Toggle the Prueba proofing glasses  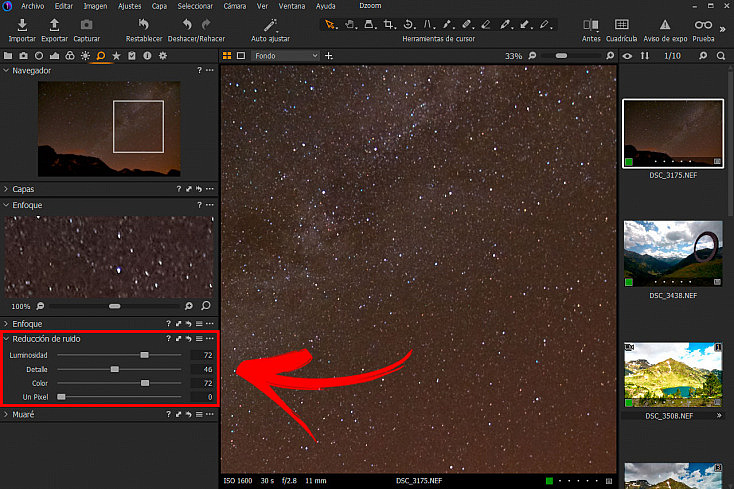tap(703, 30)
